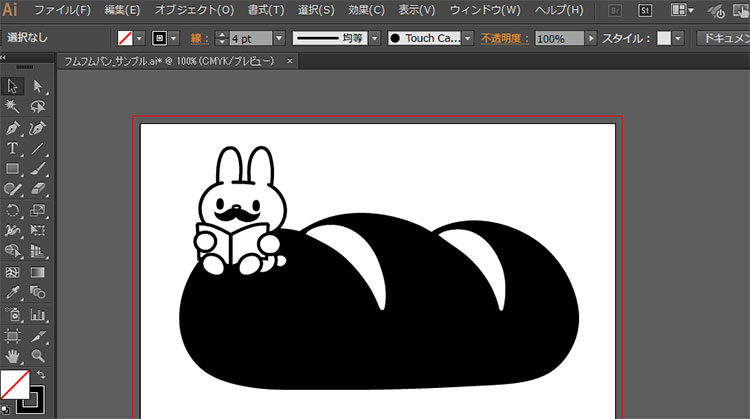Select the Hand tool
Viewport: 750px width, 419px height.
click(12, 356)
